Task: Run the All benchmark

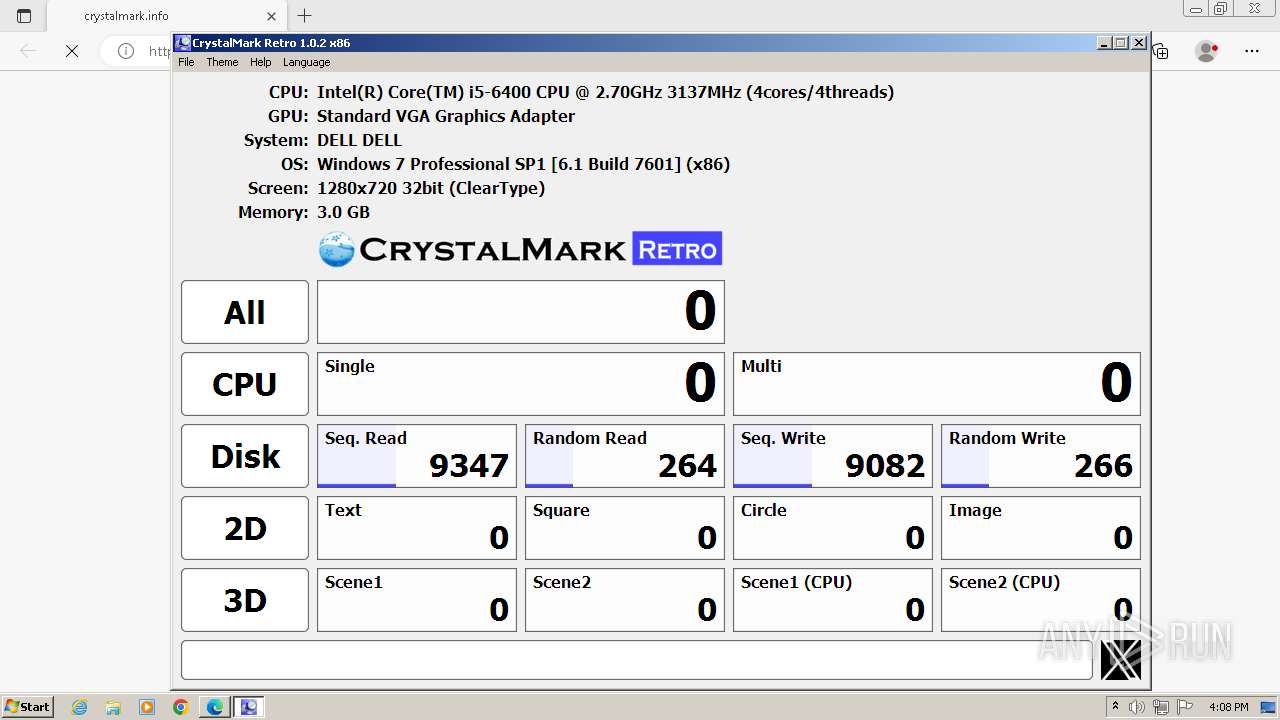Action: 245,312
